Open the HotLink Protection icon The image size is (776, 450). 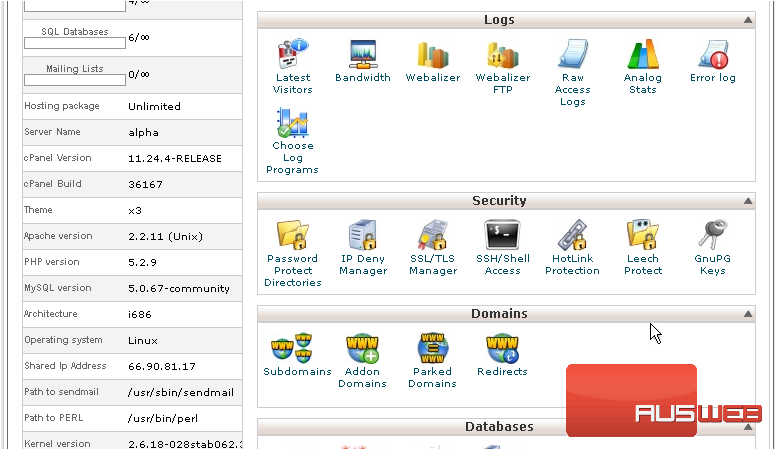tap(573, 235)
